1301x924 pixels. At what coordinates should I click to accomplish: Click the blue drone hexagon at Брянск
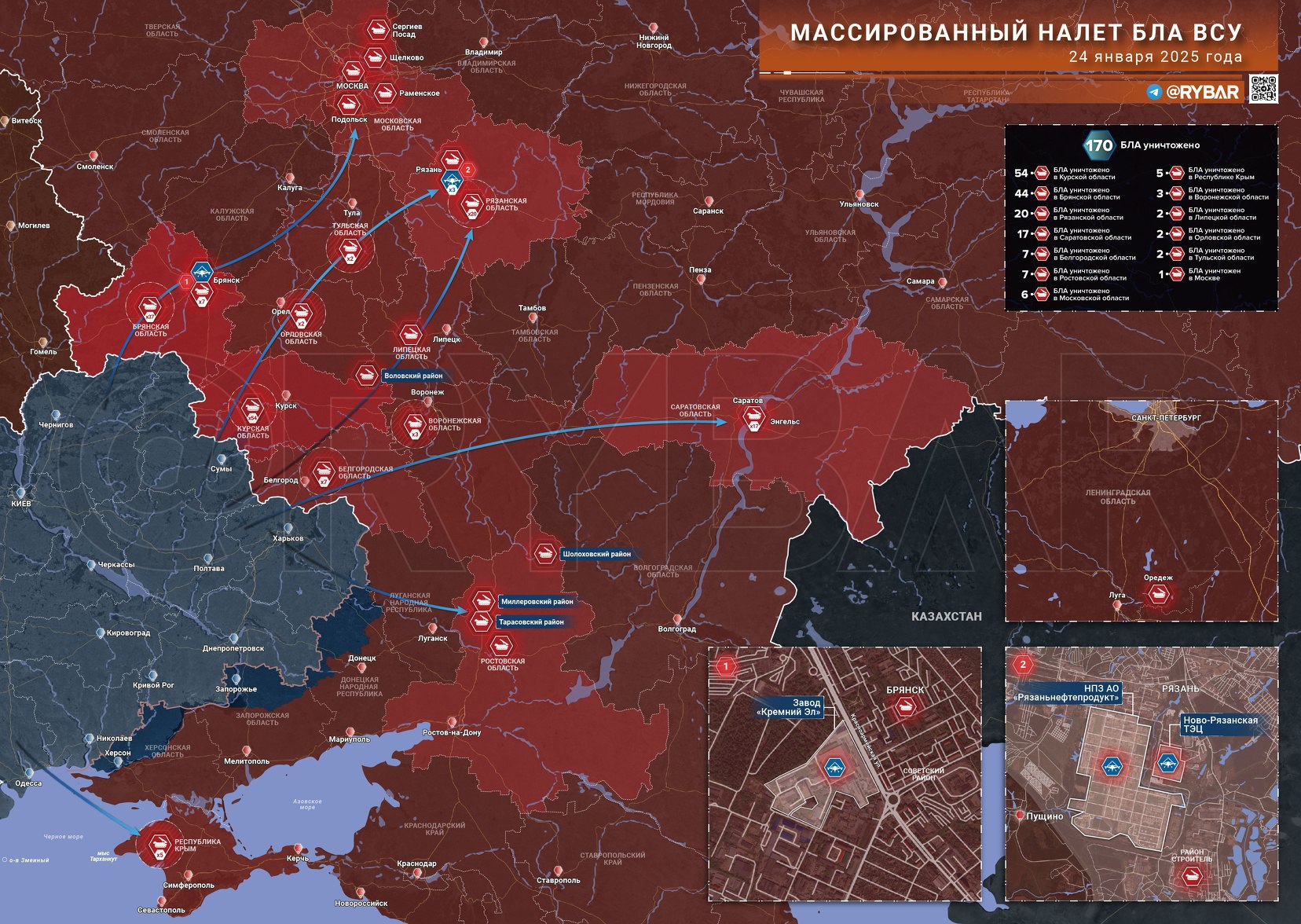202,273
